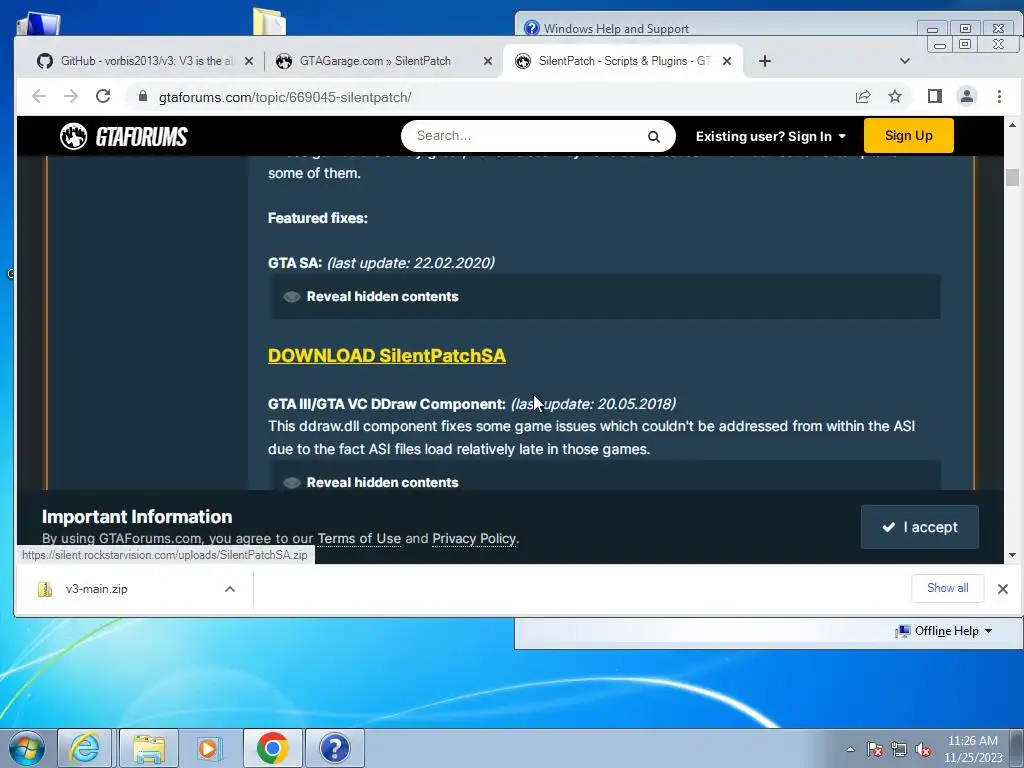The image size is (1024, 768).
Task: Open the Chrome profile avatar
Action: click(x=967, y=97)
